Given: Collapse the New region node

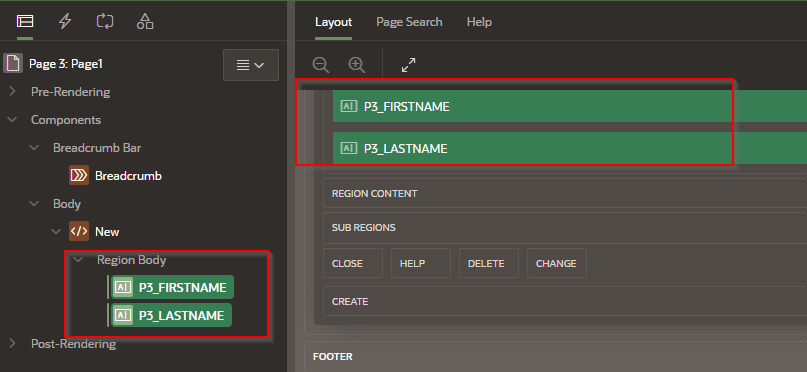Looking at the screenshot, I should pyautogui.click(x=56, y=232).
